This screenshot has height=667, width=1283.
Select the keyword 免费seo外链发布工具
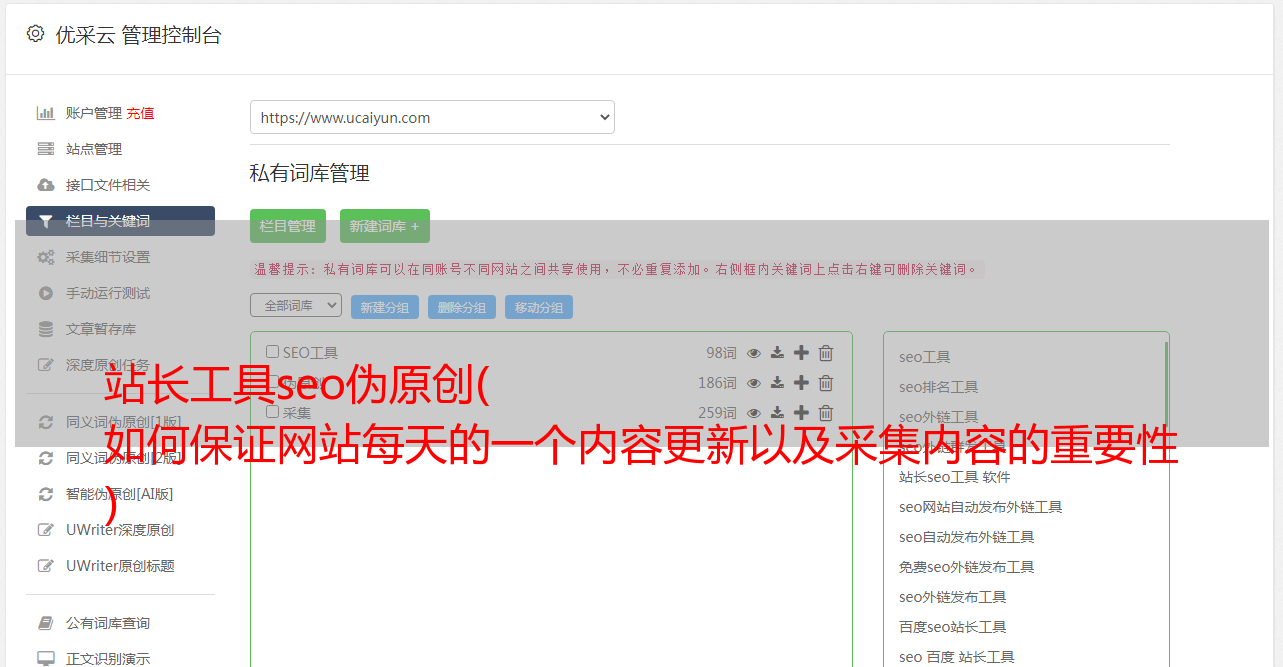[967, 567]
